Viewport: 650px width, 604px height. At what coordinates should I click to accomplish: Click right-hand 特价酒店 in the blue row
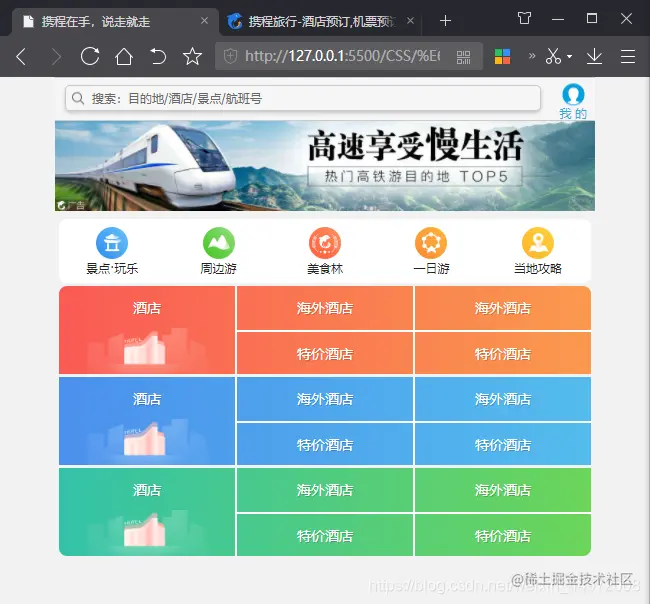click(503, 445)
